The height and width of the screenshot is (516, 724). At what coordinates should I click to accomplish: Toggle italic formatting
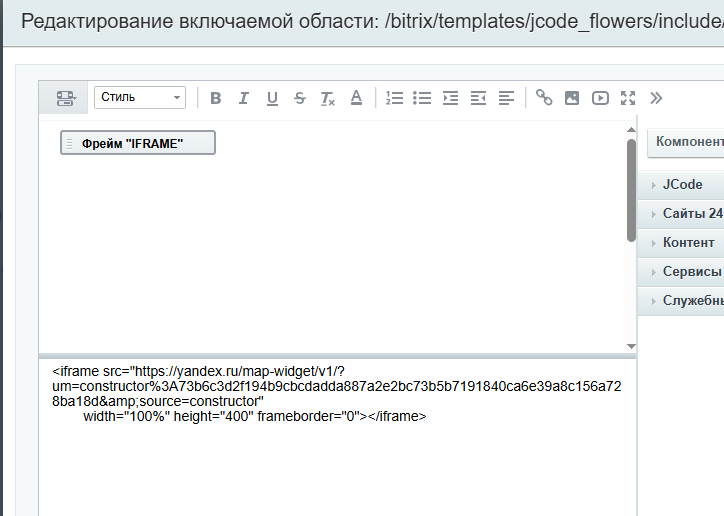pos(243,98)
